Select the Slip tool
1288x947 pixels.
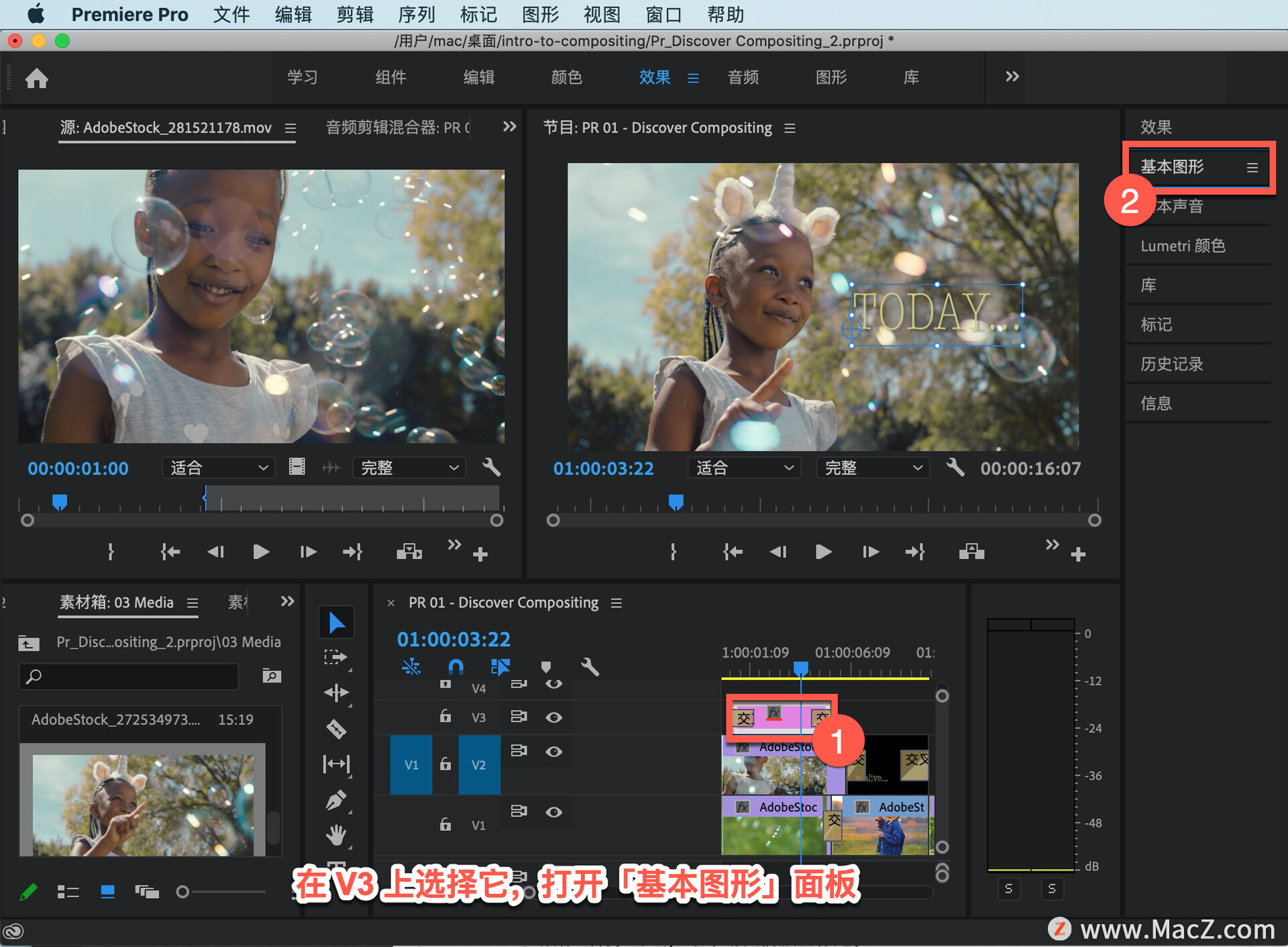pos(336,764)
